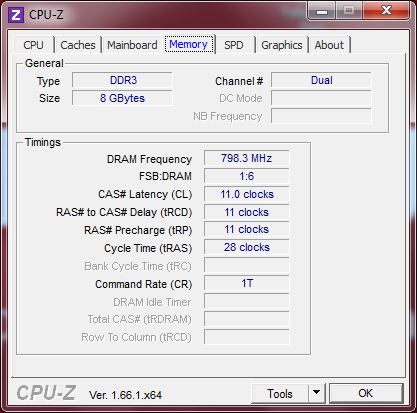
Task: Click the 8 GBytes Size field
Action: 122,98
